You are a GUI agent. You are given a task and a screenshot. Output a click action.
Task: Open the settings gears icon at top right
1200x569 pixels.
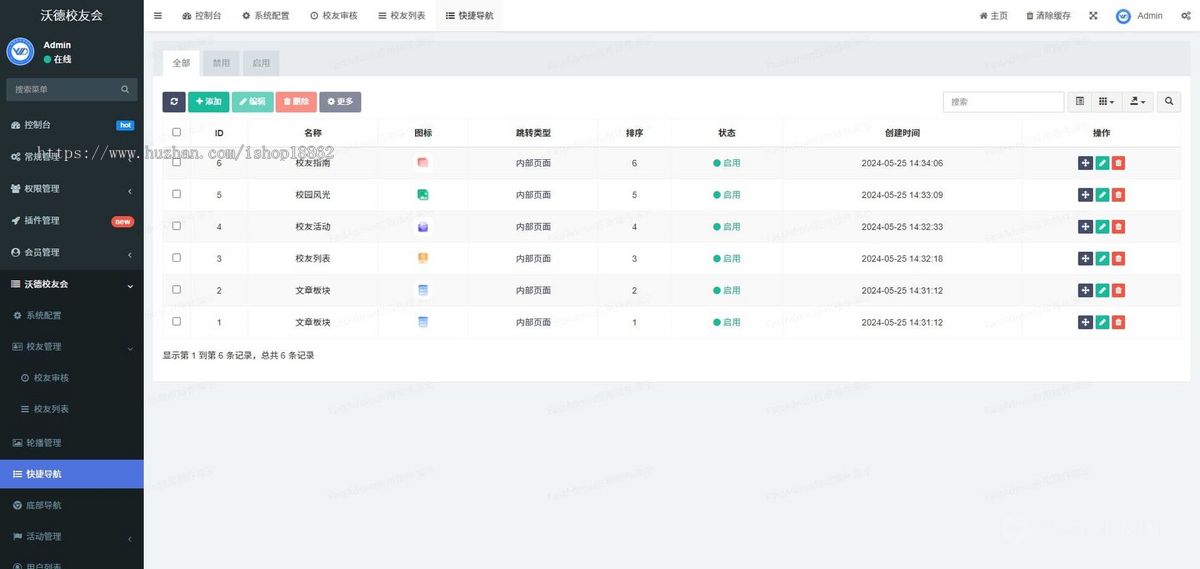[1185, 16]
